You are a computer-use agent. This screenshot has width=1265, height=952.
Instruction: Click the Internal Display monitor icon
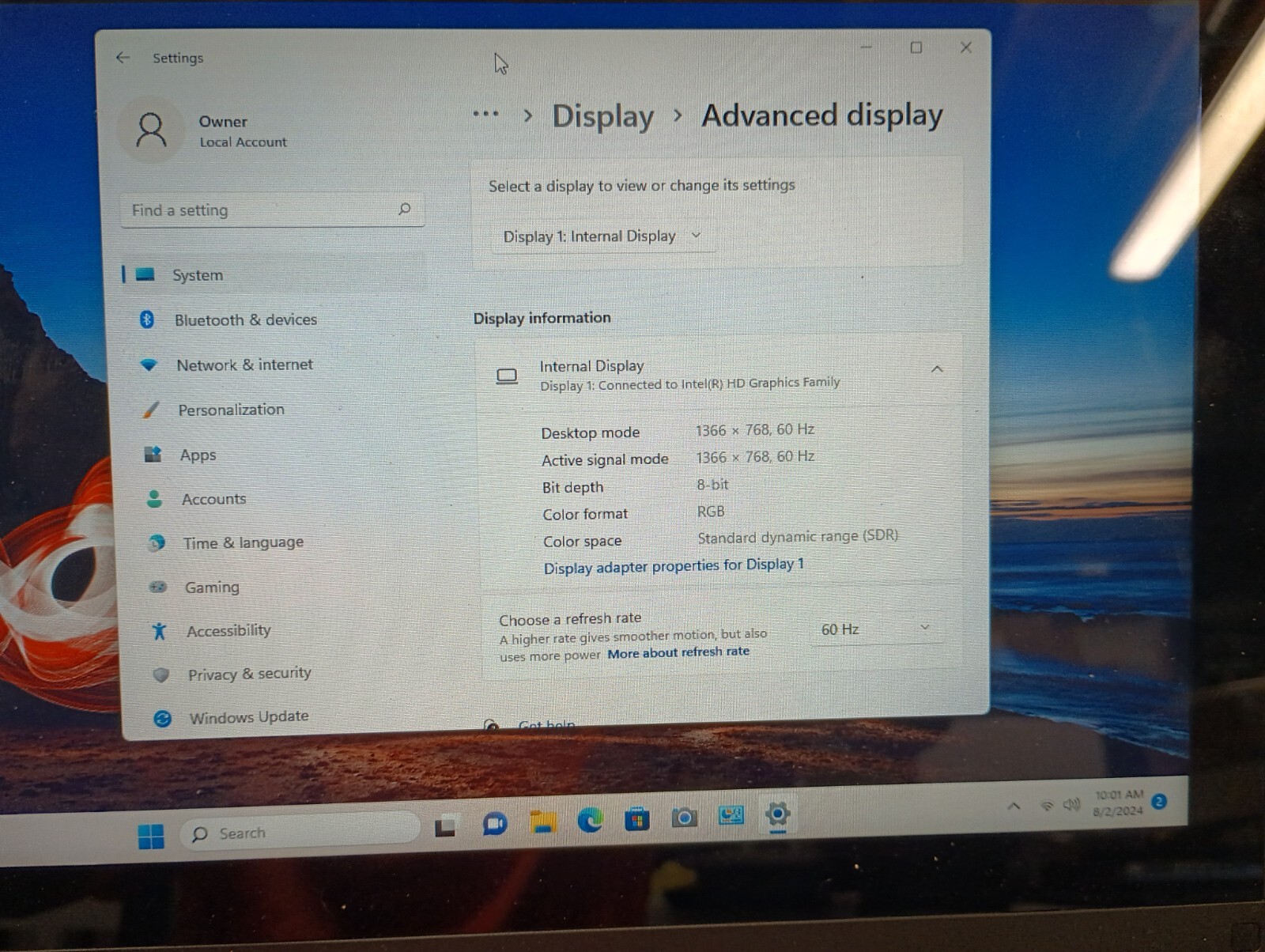(x=507, y=376)
